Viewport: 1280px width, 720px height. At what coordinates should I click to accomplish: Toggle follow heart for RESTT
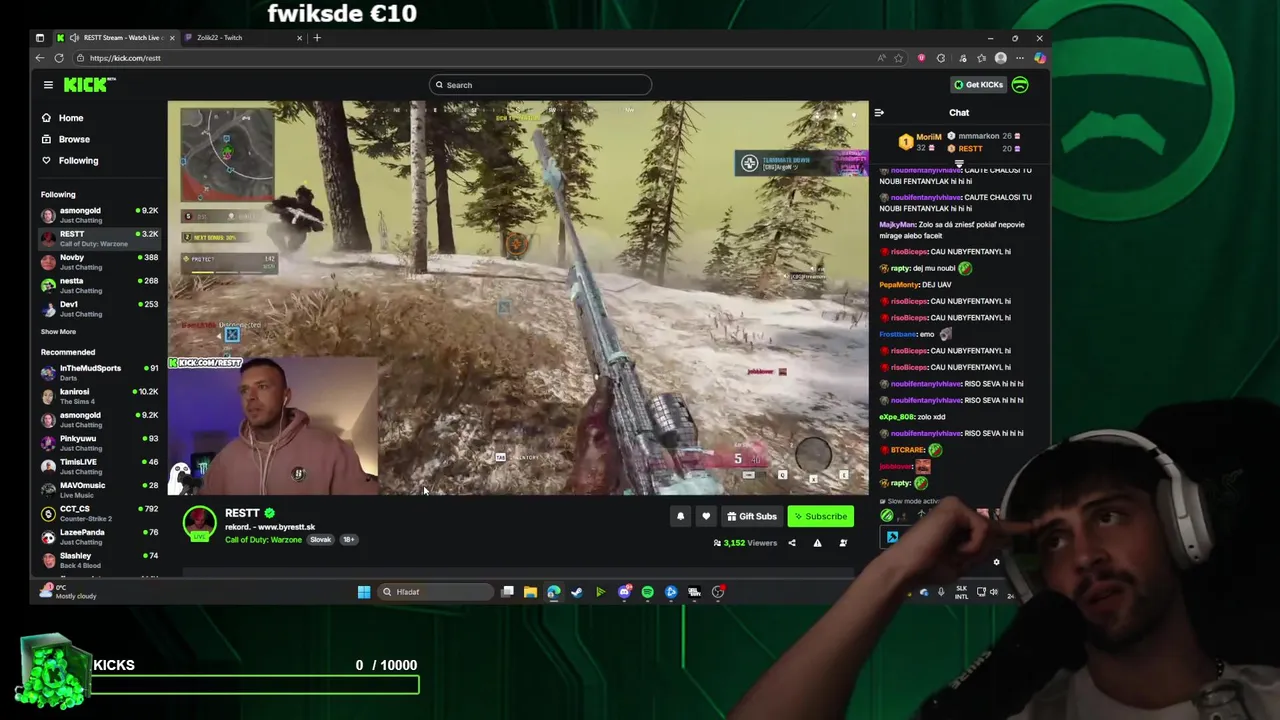(706, 516)
